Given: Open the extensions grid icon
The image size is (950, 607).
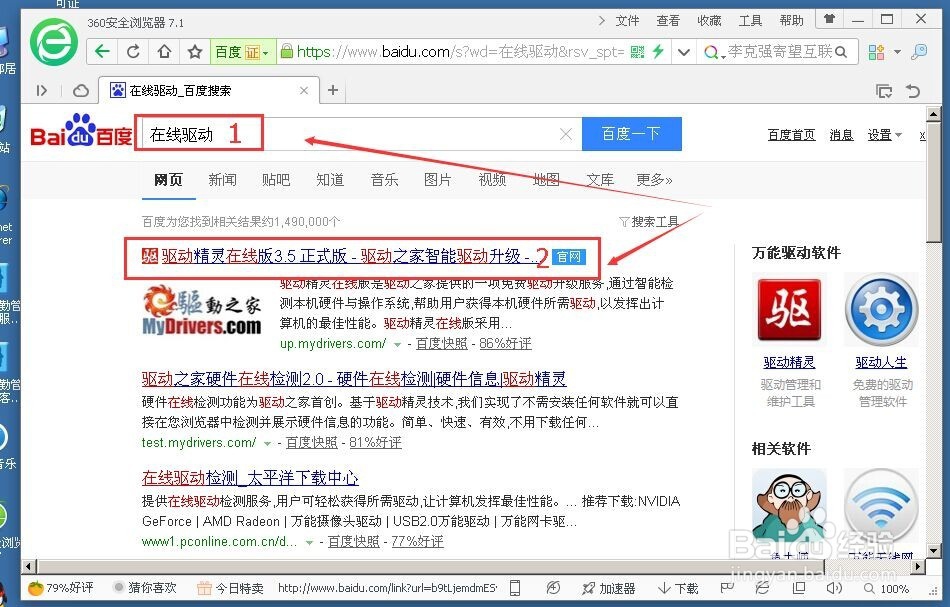Looking at the screenshot, I should 876,52.
